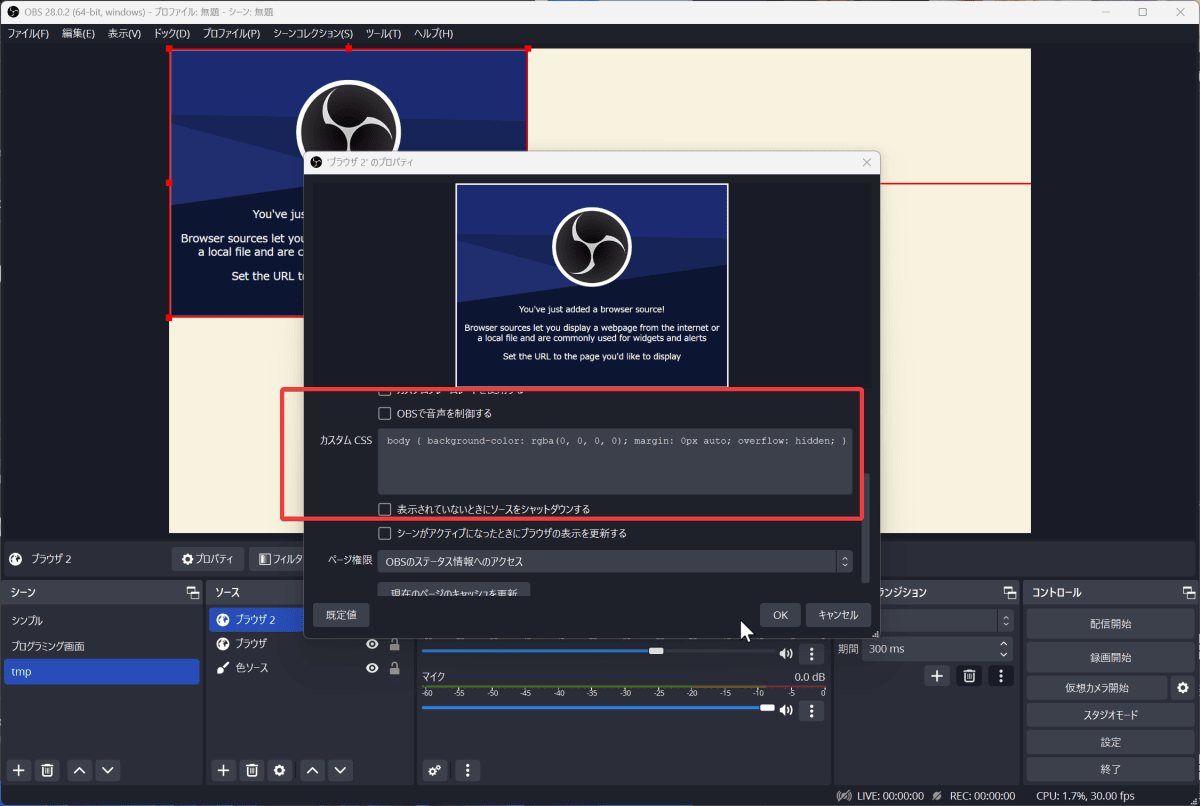Click the properties dialog vertical scrollbar

pos(865,528)
